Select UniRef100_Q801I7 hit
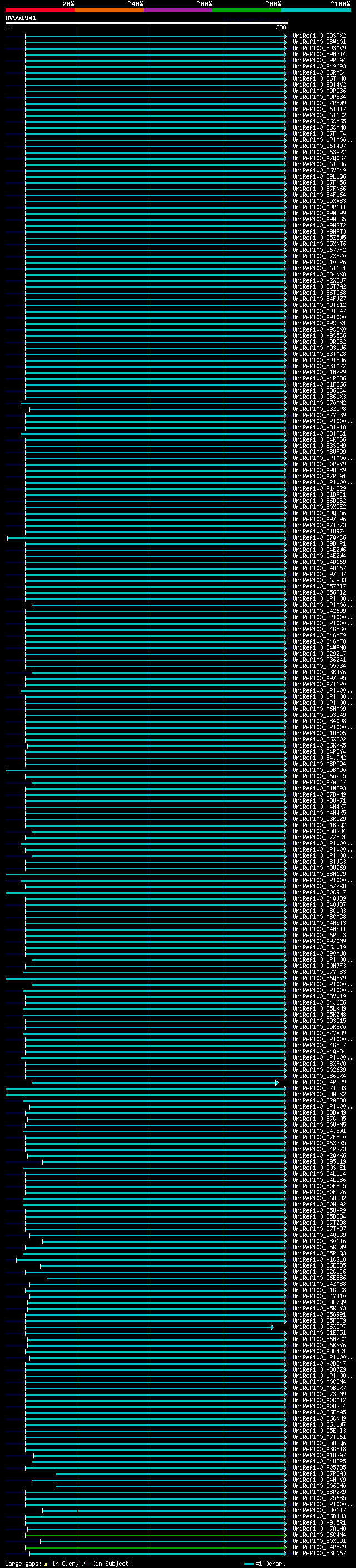This screenshot has width=356, height=1568. [319, 1510]
